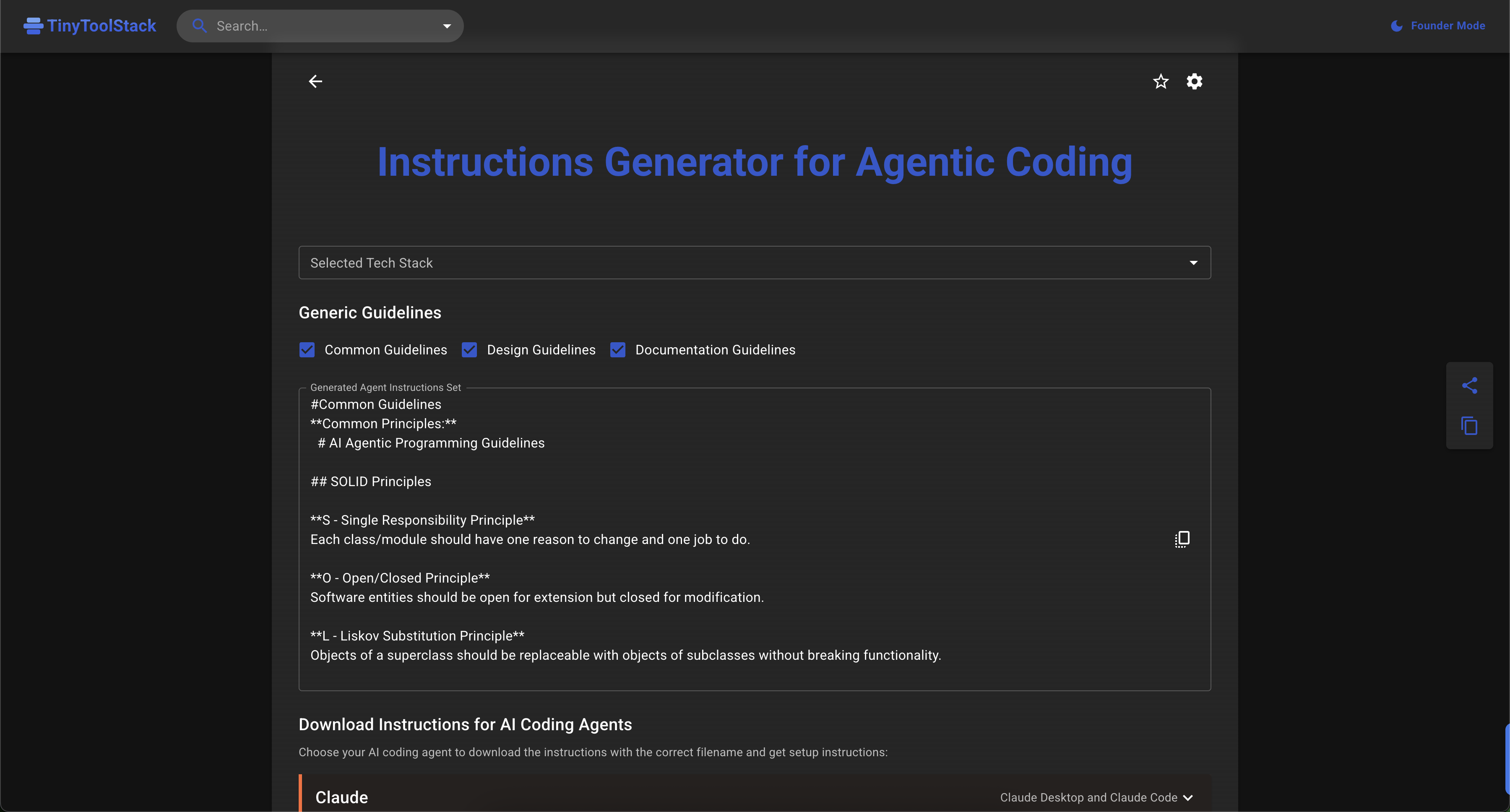Click the '**L - Liskov Substitution Principle**' line
Screen dimensions: 1510x812
[x=417, y=636]
